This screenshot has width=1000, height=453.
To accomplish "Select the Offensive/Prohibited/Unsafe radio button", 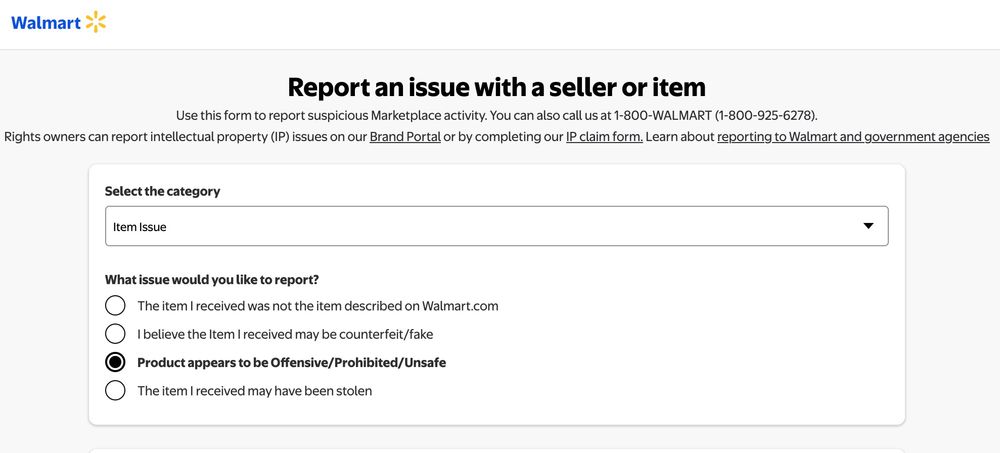I will coord(115,362).
